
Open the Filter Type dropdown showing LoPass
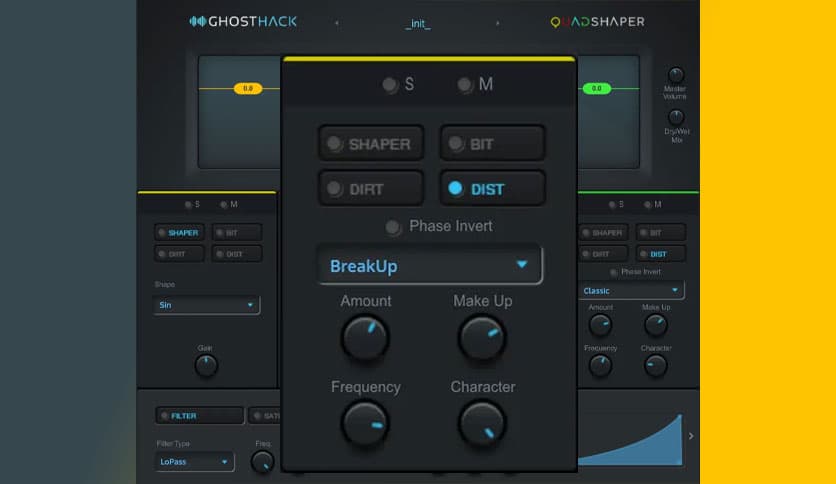[x=194, y=462]
